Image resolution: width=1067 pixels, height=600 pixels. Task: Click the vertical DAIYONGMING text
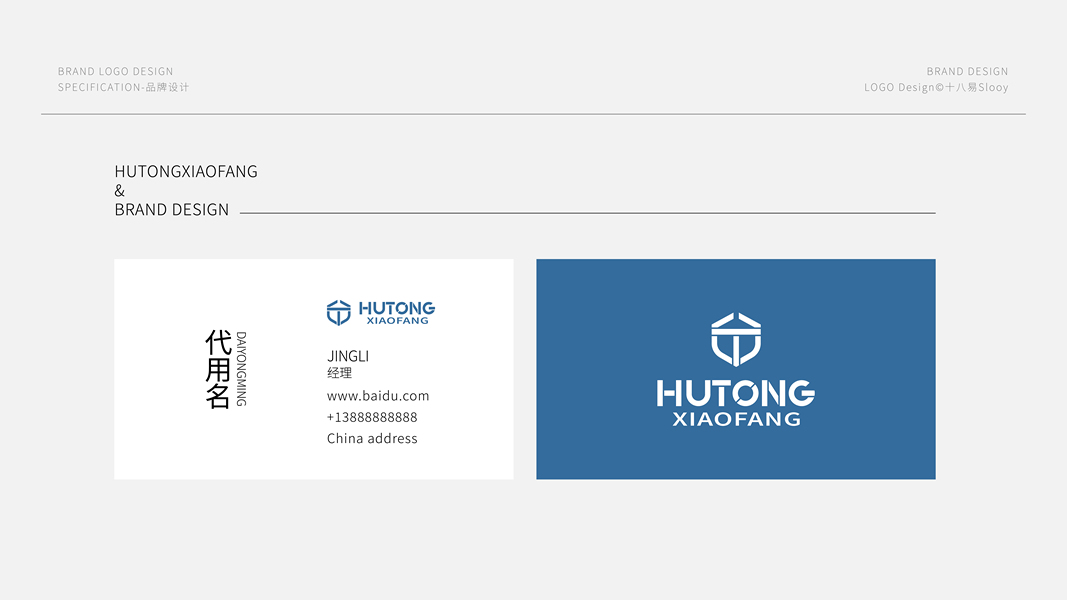[x=241, y=369]
